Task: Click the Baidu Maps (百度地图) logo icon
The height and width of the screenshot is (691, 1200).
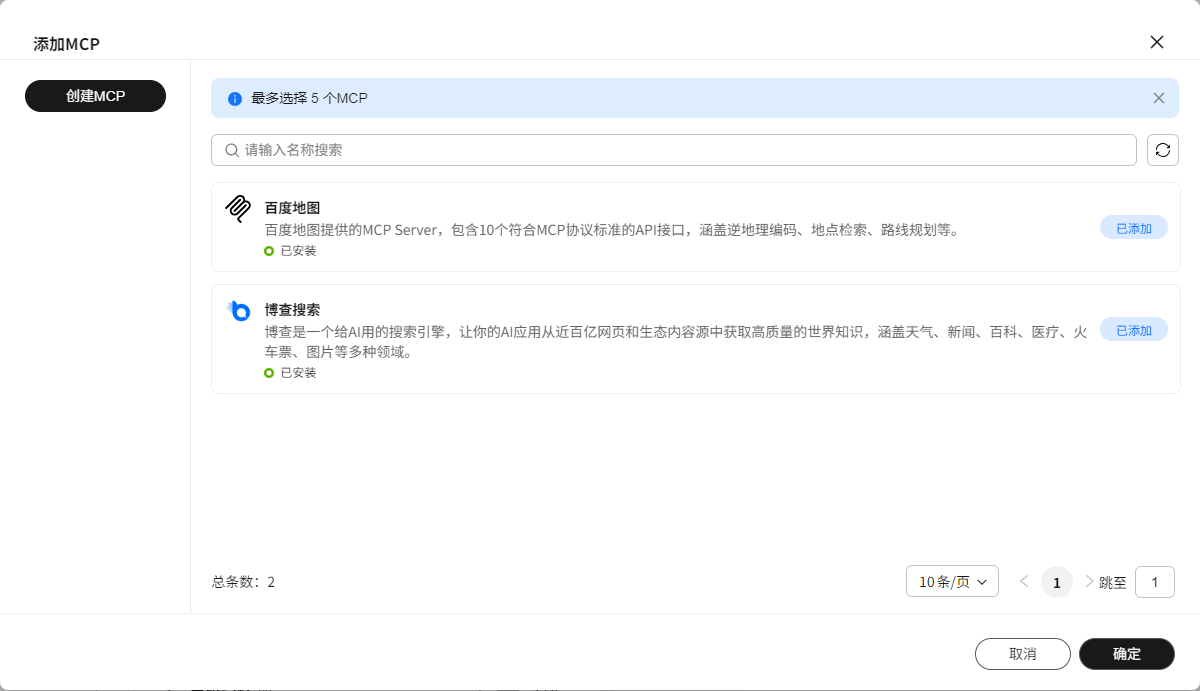Action: click(238, 208)
